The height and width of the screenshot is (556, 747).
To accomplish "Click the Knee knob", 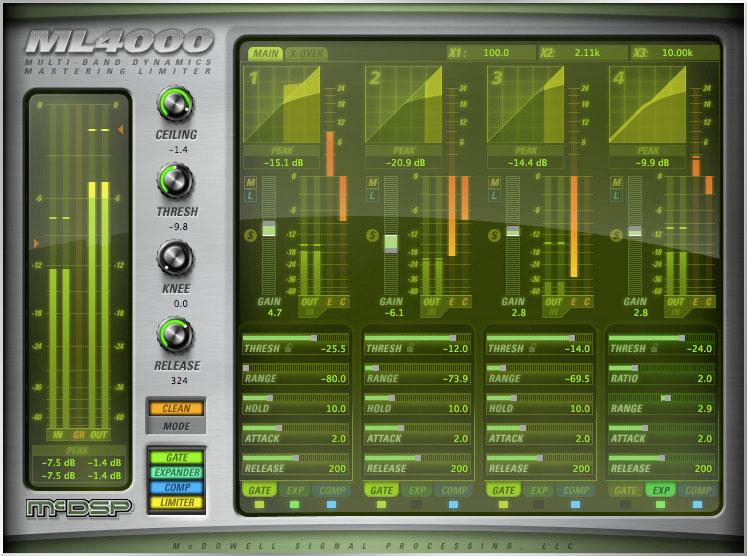I will 176,258.
